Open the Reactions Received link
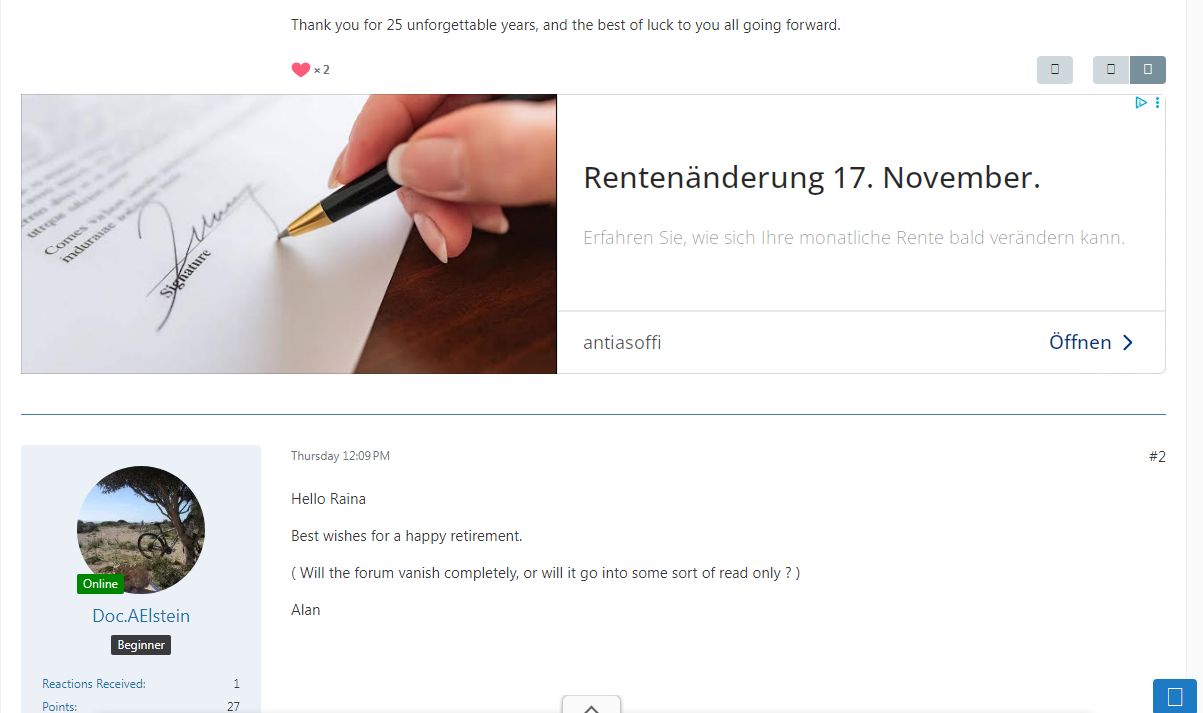Screen dimensions: 1203x713 (x=94, y=684)
